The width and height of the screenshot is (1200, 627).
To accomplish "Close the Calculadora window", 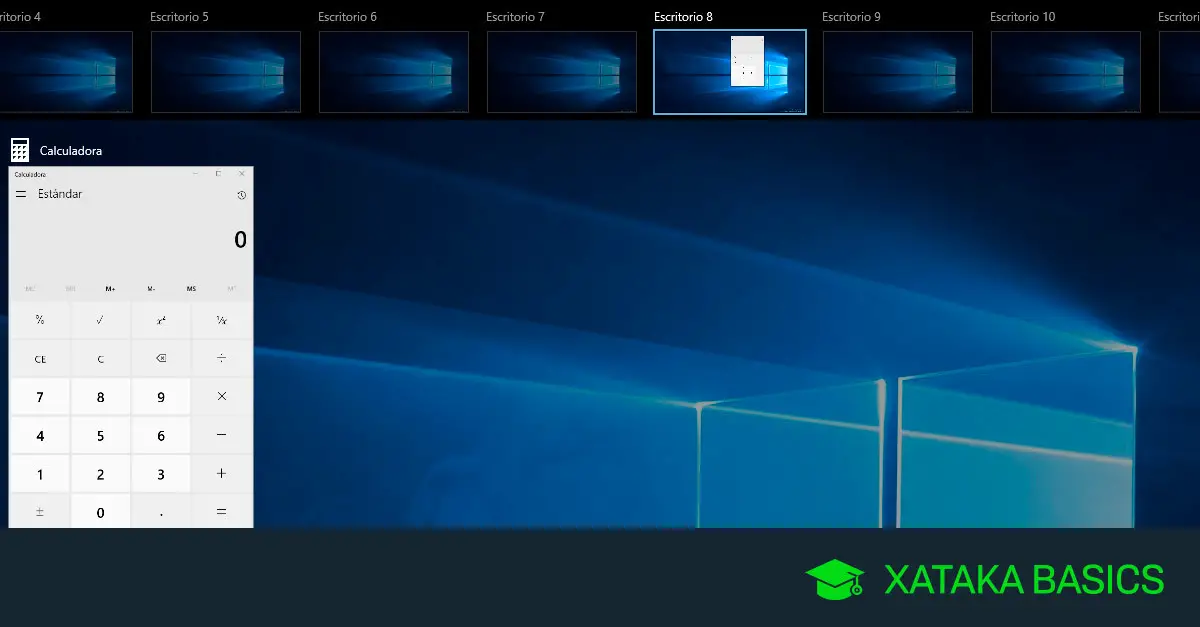I will coord(241,174).
